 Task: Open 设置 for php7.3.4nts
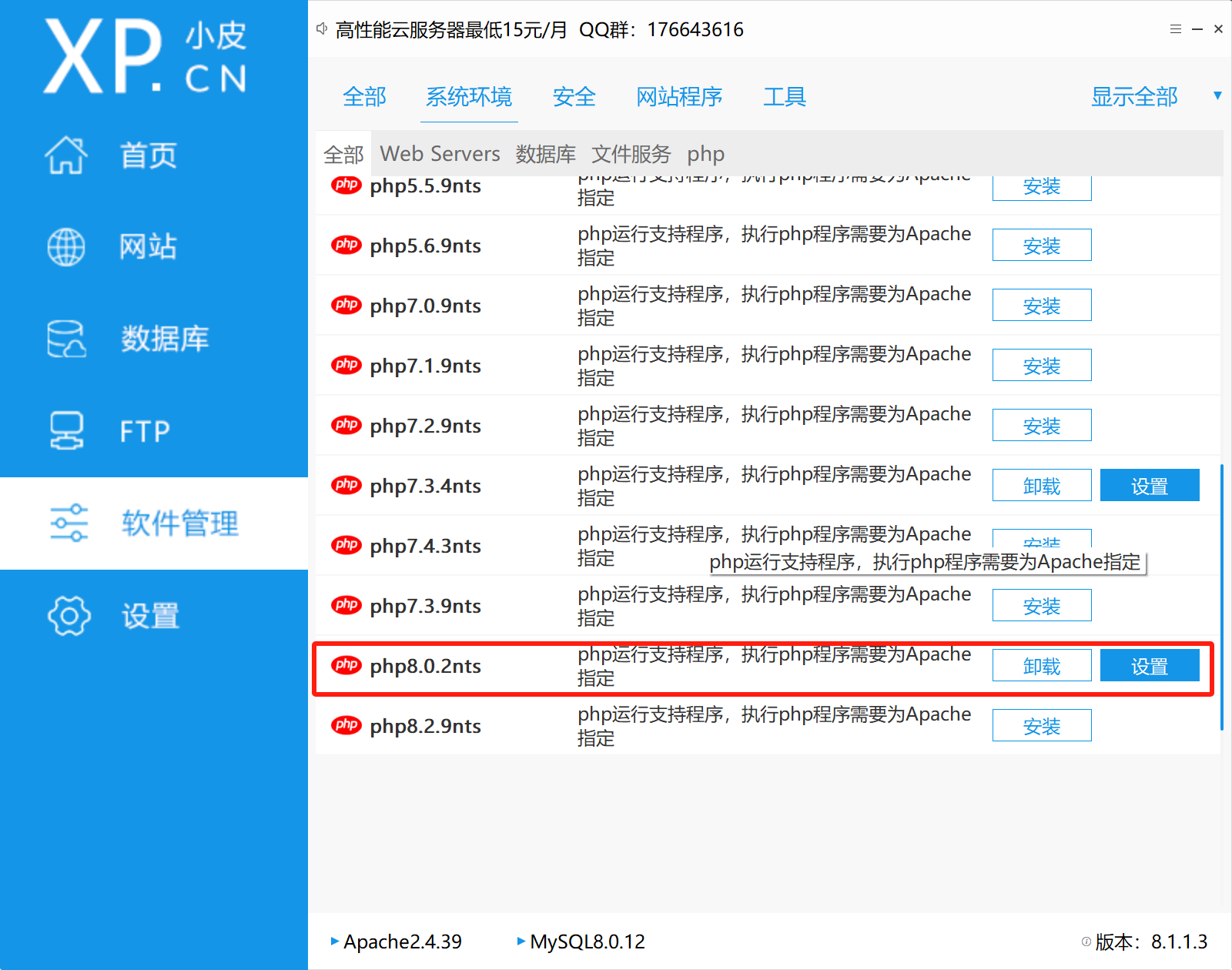click(x=1150, y=485)
